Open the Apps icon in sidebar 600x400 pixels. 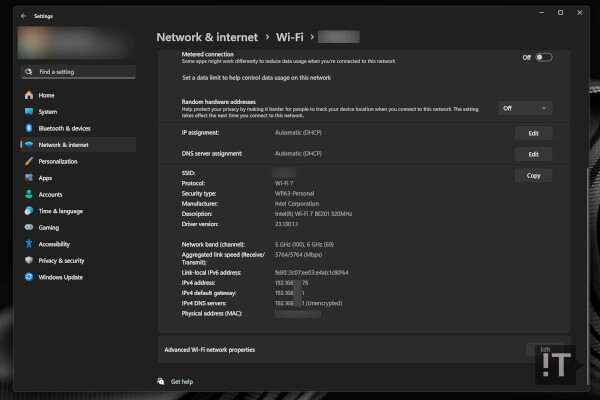[29, 178]
